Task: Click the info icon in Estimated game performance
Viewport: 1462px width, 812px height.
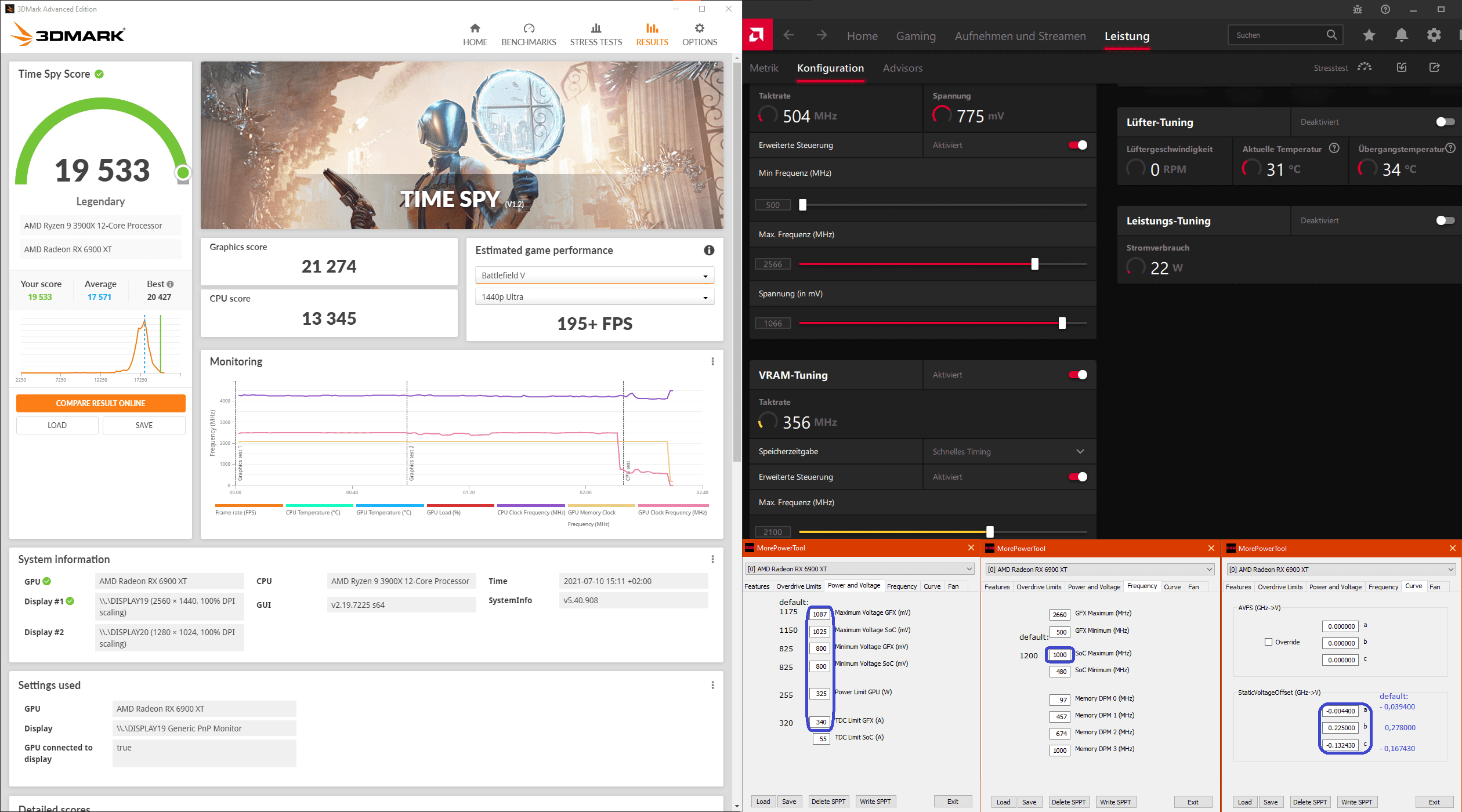Action: click(x=709, y=250)
